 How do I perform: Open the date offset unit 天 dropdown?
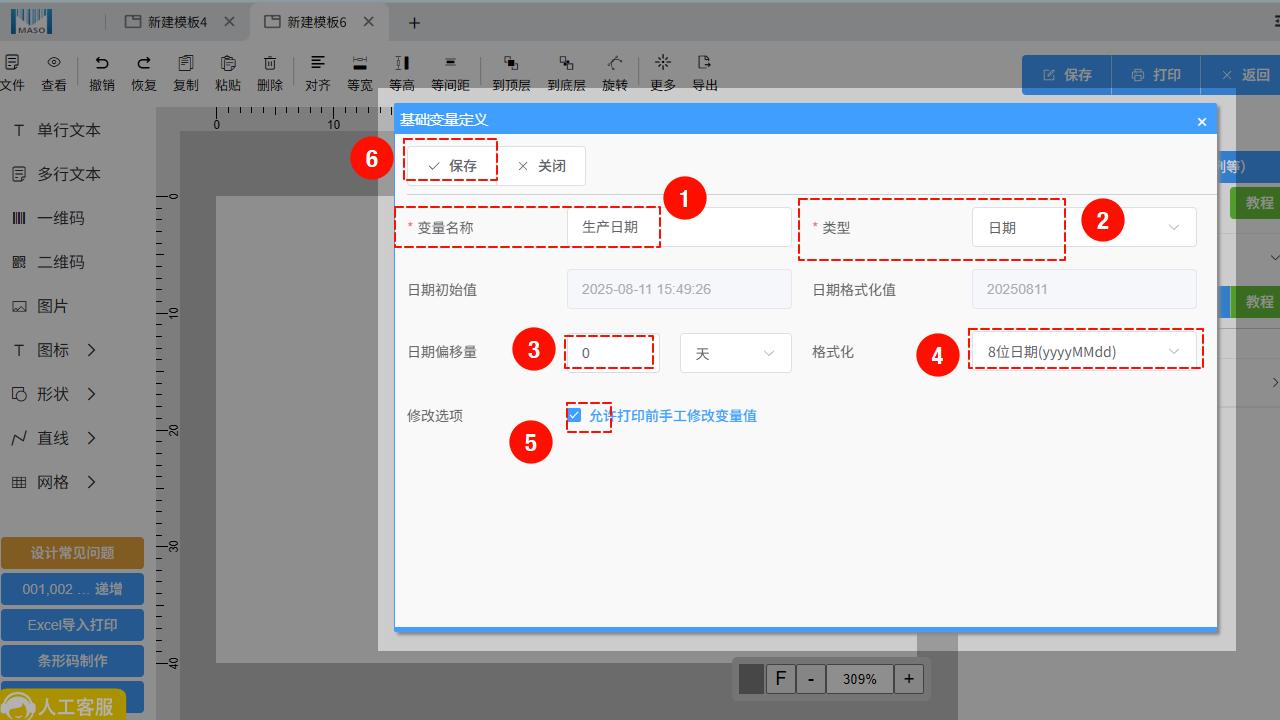(735, 353)
